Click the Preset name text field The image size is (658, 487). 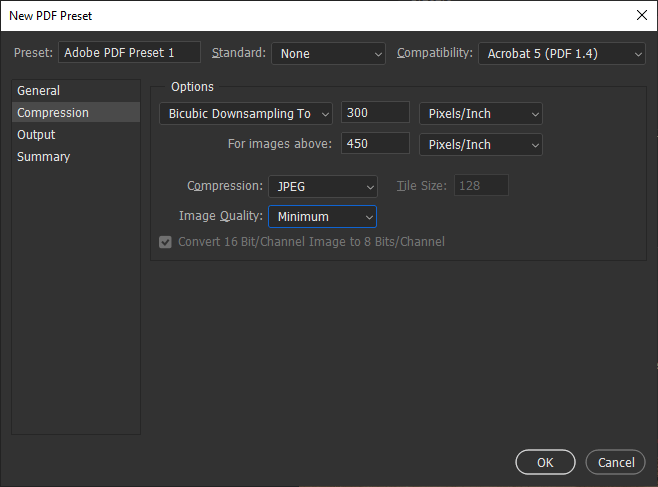point(130,53)
